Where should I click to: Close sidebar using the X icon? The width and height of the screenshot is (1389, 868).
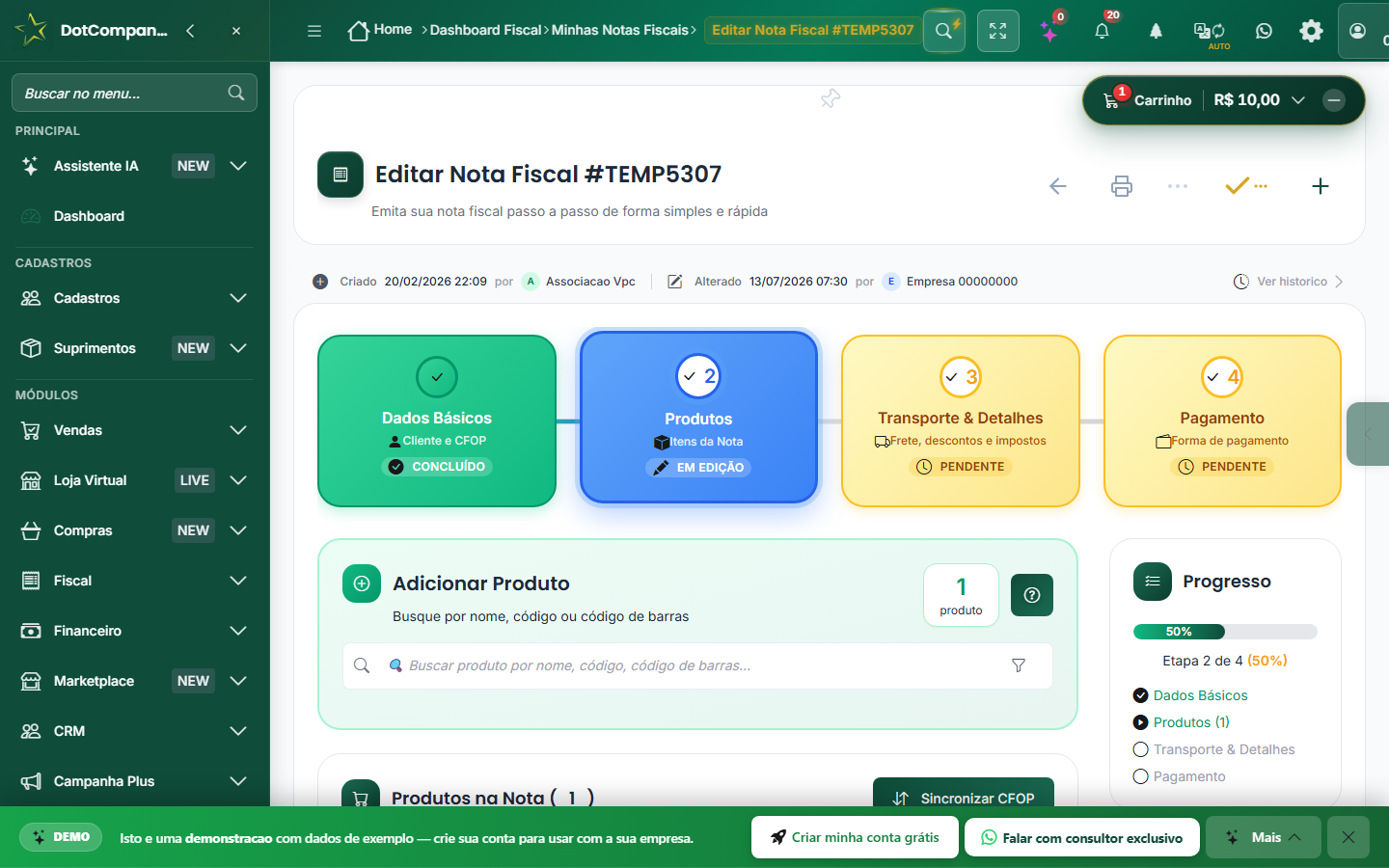pos(236,31)
